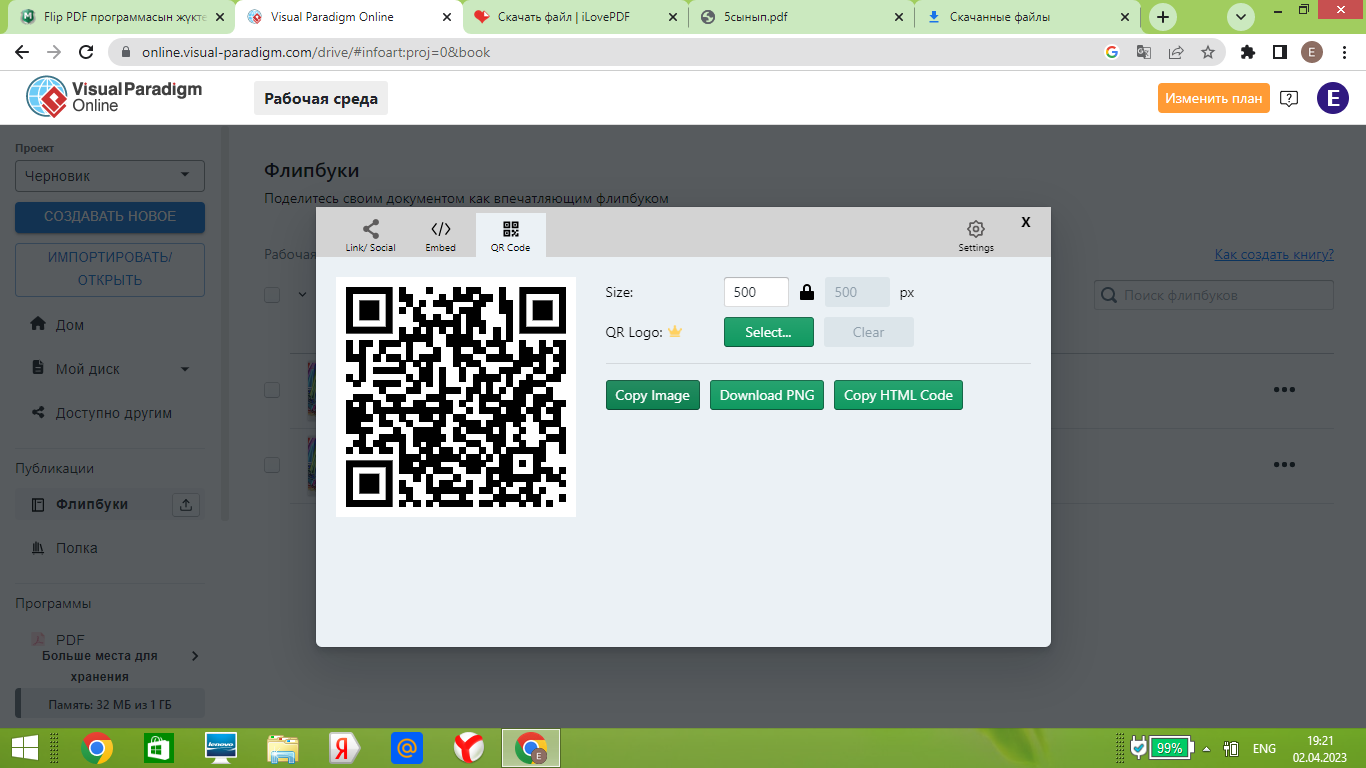
Task: Tick the first flipbook row checkbox
Action: coord(272,389)
